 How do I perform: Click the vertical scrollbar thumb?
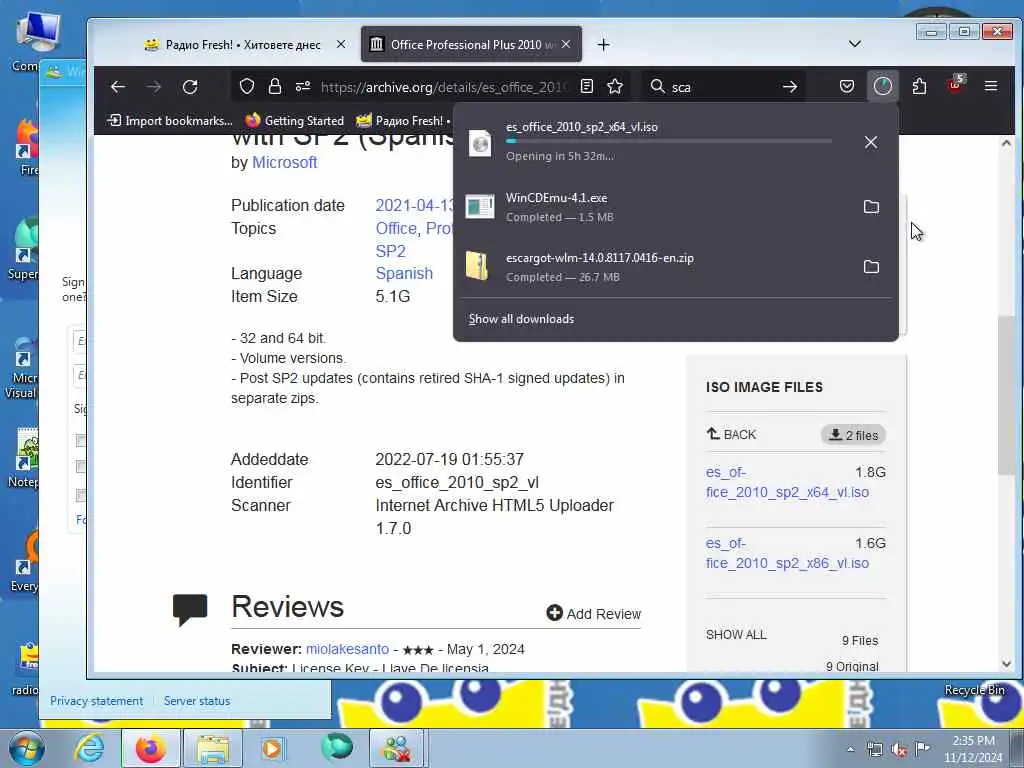pos(1006,395)
